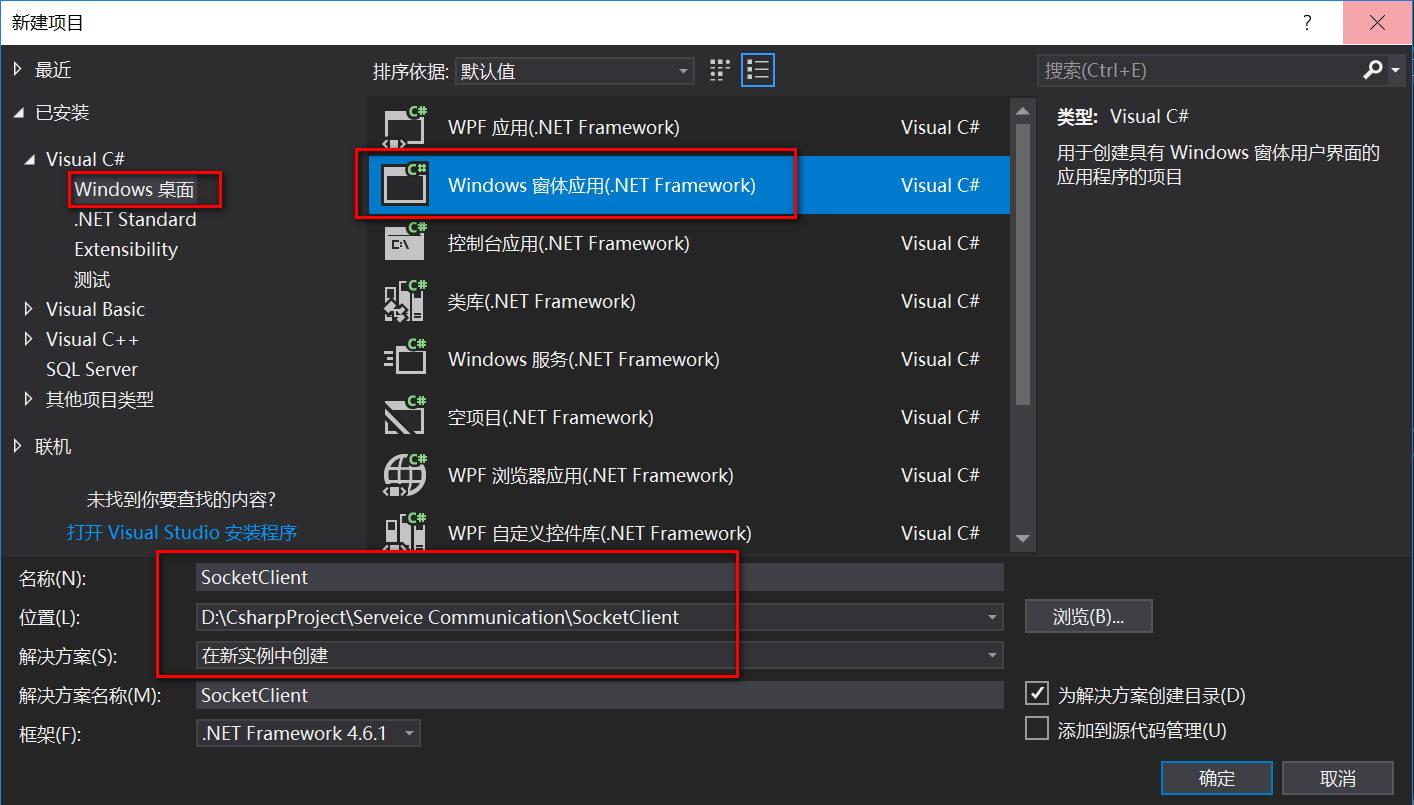This screenshot has height=805, width=1414.
Task: Click the 控制台应用 console template icon
Action: pos(406,243)
